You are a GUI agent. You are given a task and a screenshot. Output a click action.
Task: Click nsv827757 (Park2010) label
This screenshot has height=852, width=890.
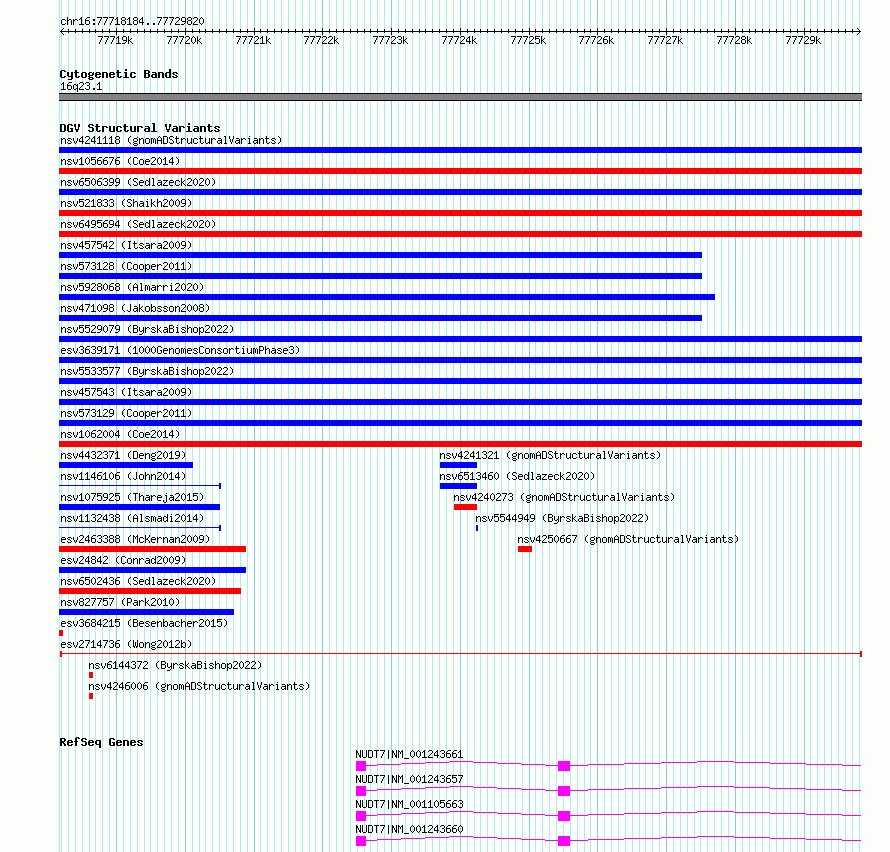point(120,602)
